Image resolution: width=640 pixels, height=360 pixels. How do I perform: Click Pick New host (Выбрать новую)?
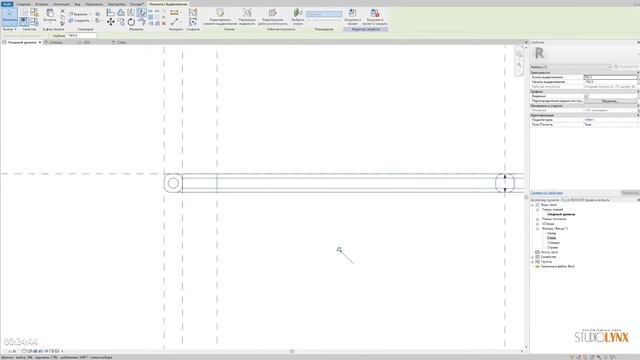pyautogui.click(x=298, y=17)
